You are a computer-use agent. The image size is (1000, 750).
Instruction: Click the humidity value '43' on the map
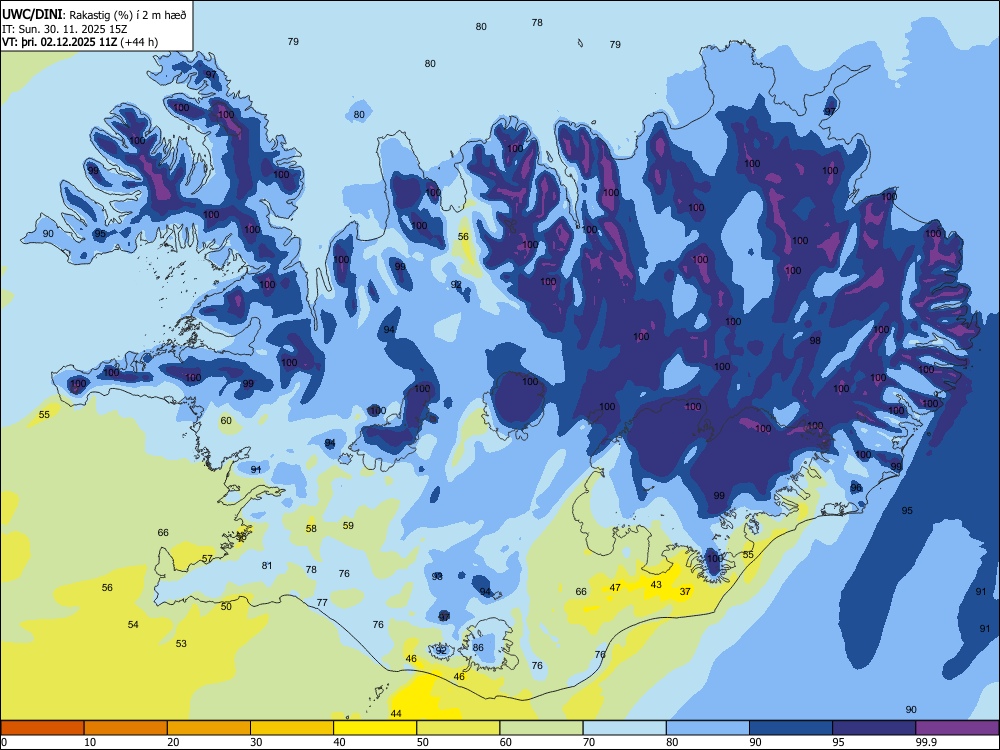pos(656,584)
